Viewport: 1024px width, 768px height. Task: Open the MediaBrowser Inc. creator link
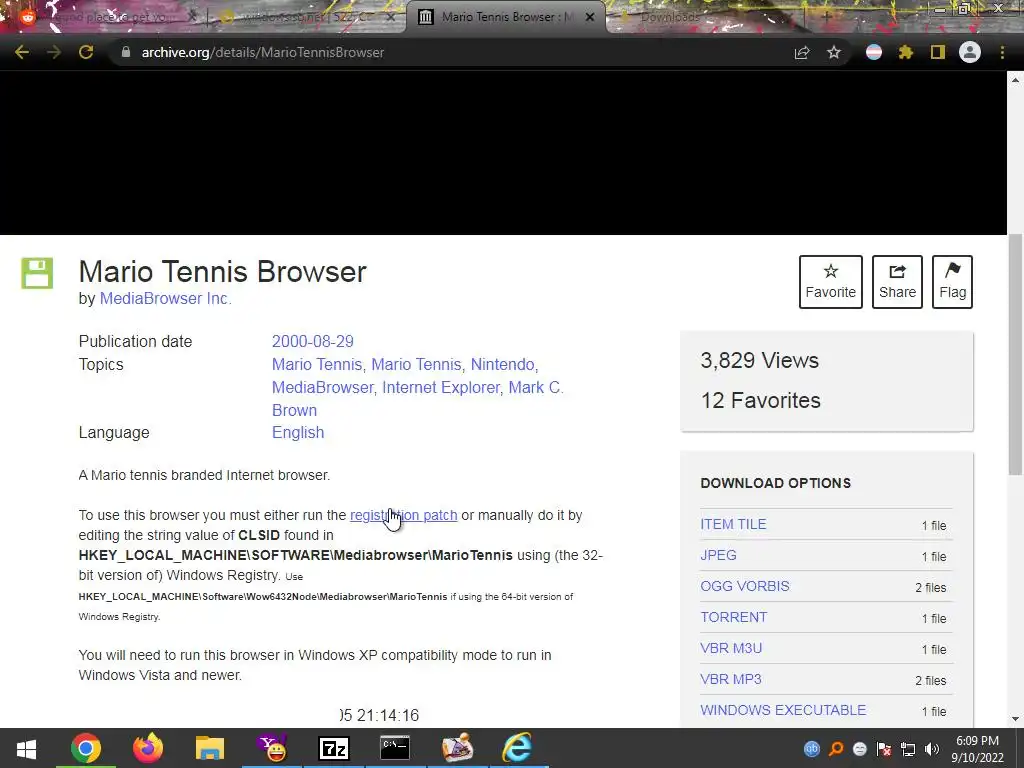(x=165, y=298)
